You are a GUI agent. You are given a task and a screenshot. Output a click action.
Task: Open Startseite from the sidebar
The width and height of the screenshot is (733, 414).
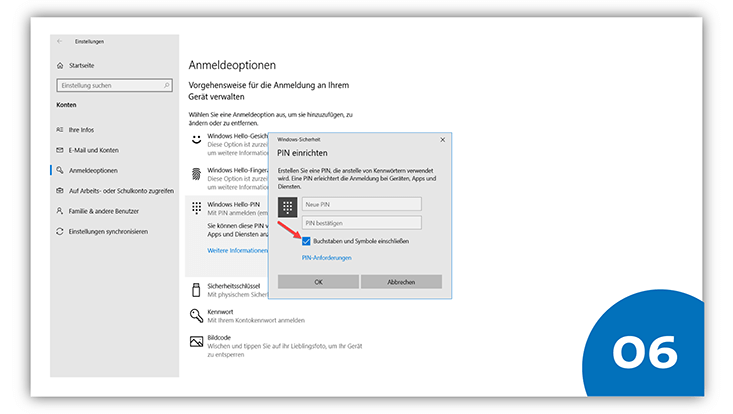(x=82, y=65)
